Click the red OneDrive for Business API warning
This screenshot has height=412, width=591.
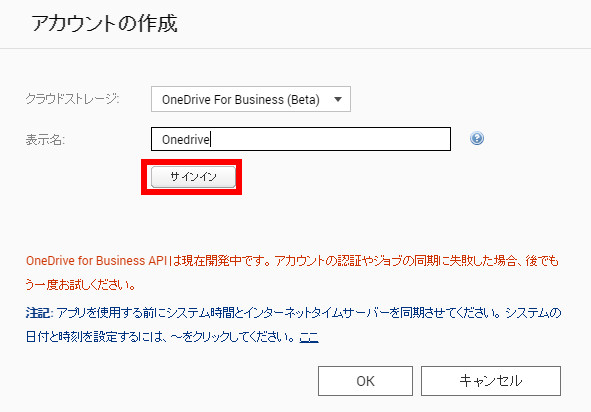tap(292, 261)
